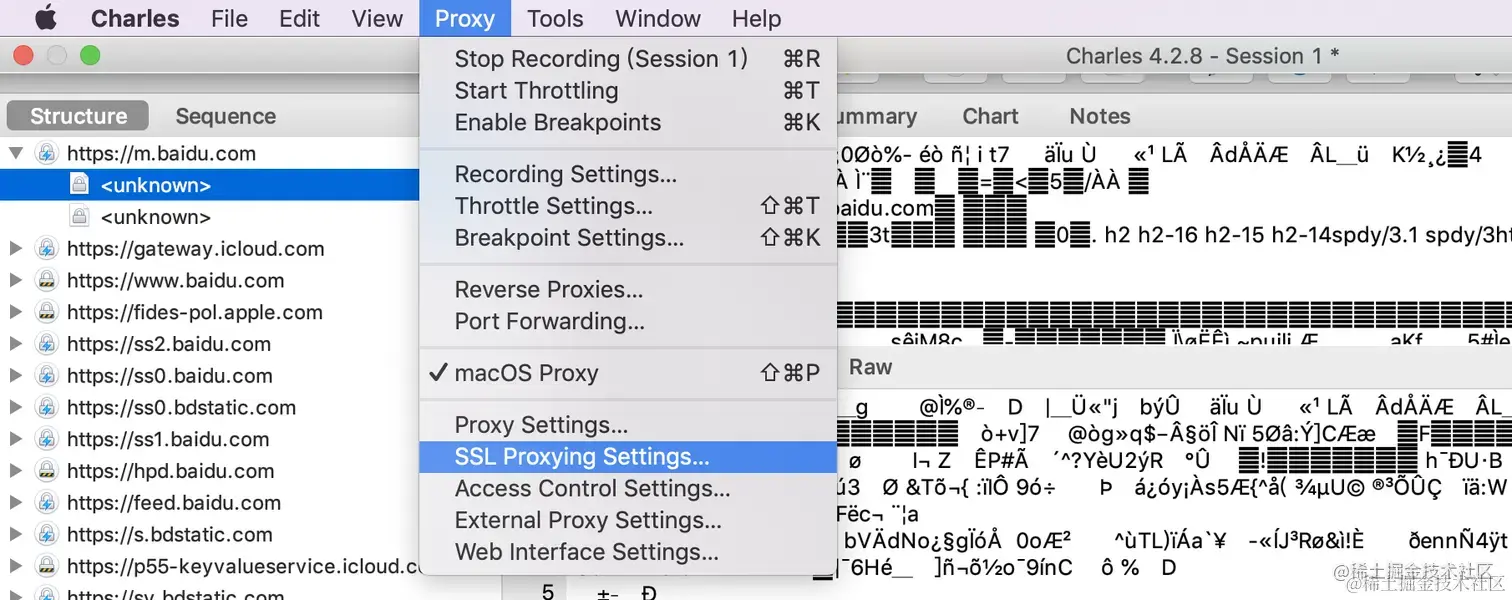Toggle the macOS Proxy checked item
The height and width of the screenshot is (600, 1512).
click(x=628, y=374)
